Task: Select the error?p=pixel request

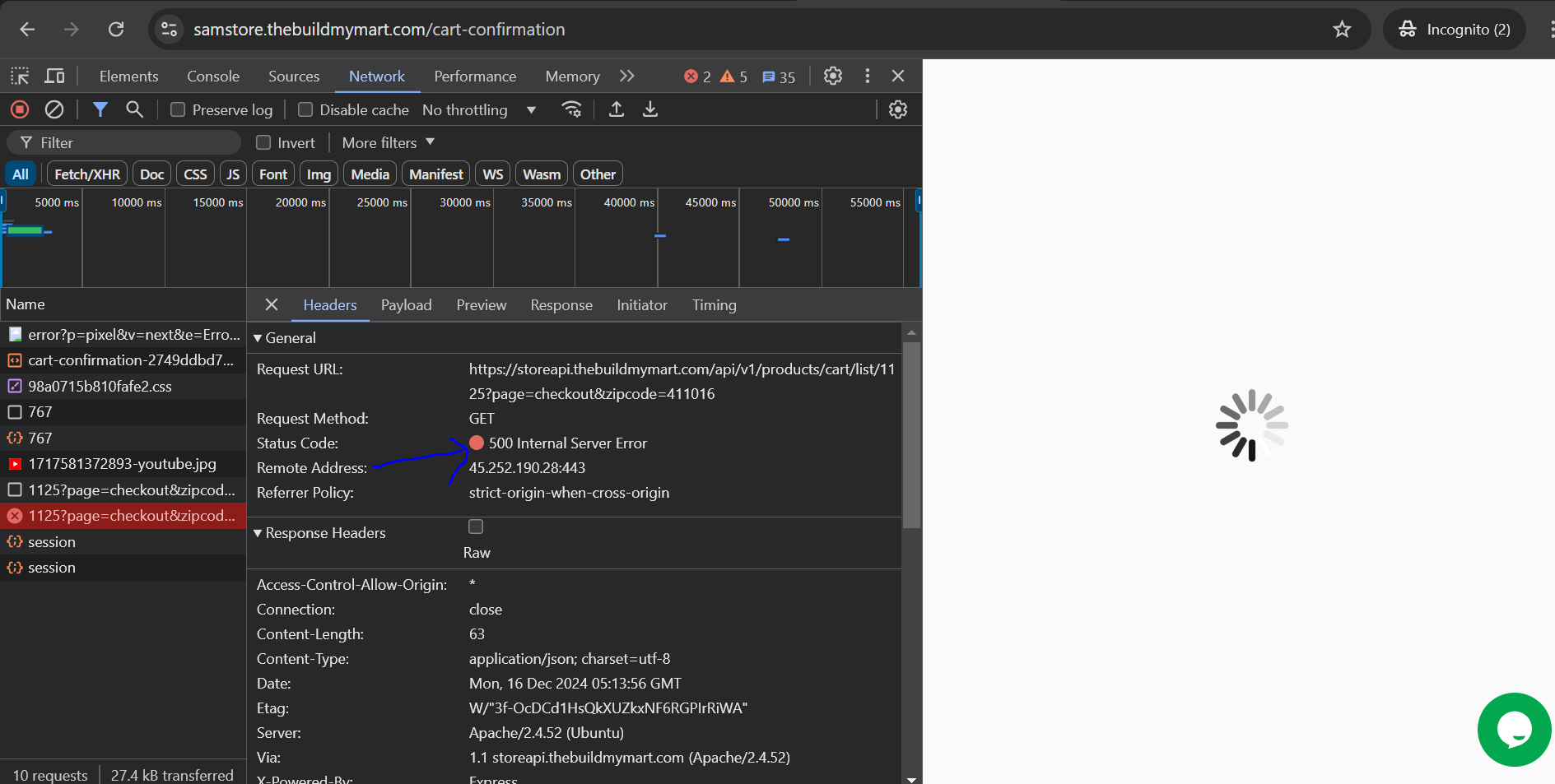Action: point(123,335)
